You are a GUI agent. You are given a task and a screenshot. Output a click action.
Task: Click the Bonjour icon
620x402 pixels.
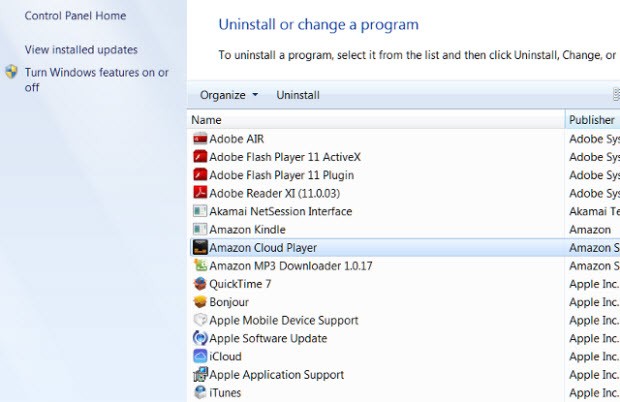tap(200, 302)
